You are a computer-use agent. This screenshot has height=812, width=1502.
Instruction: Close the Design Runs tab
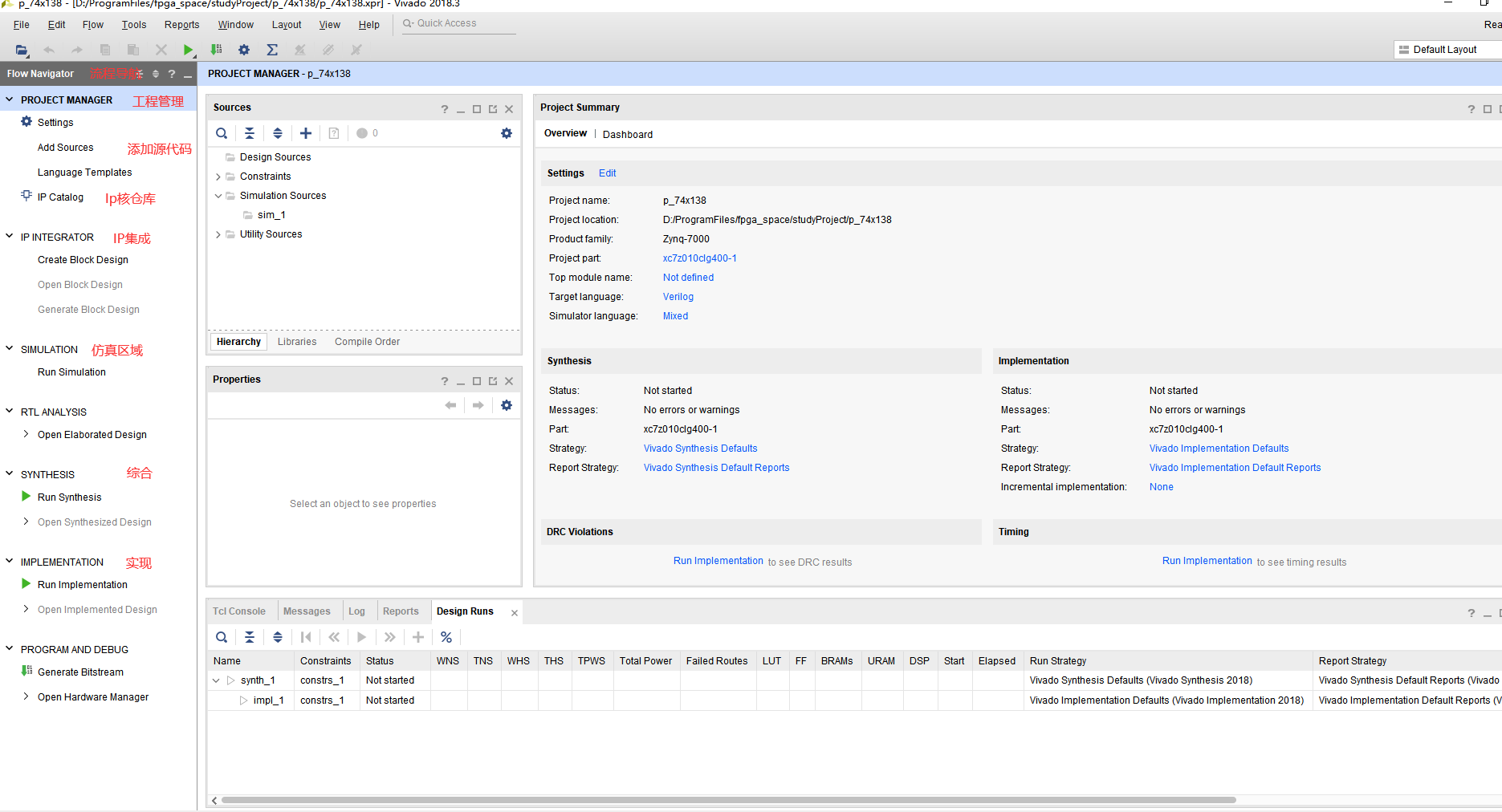coord(515,613)
